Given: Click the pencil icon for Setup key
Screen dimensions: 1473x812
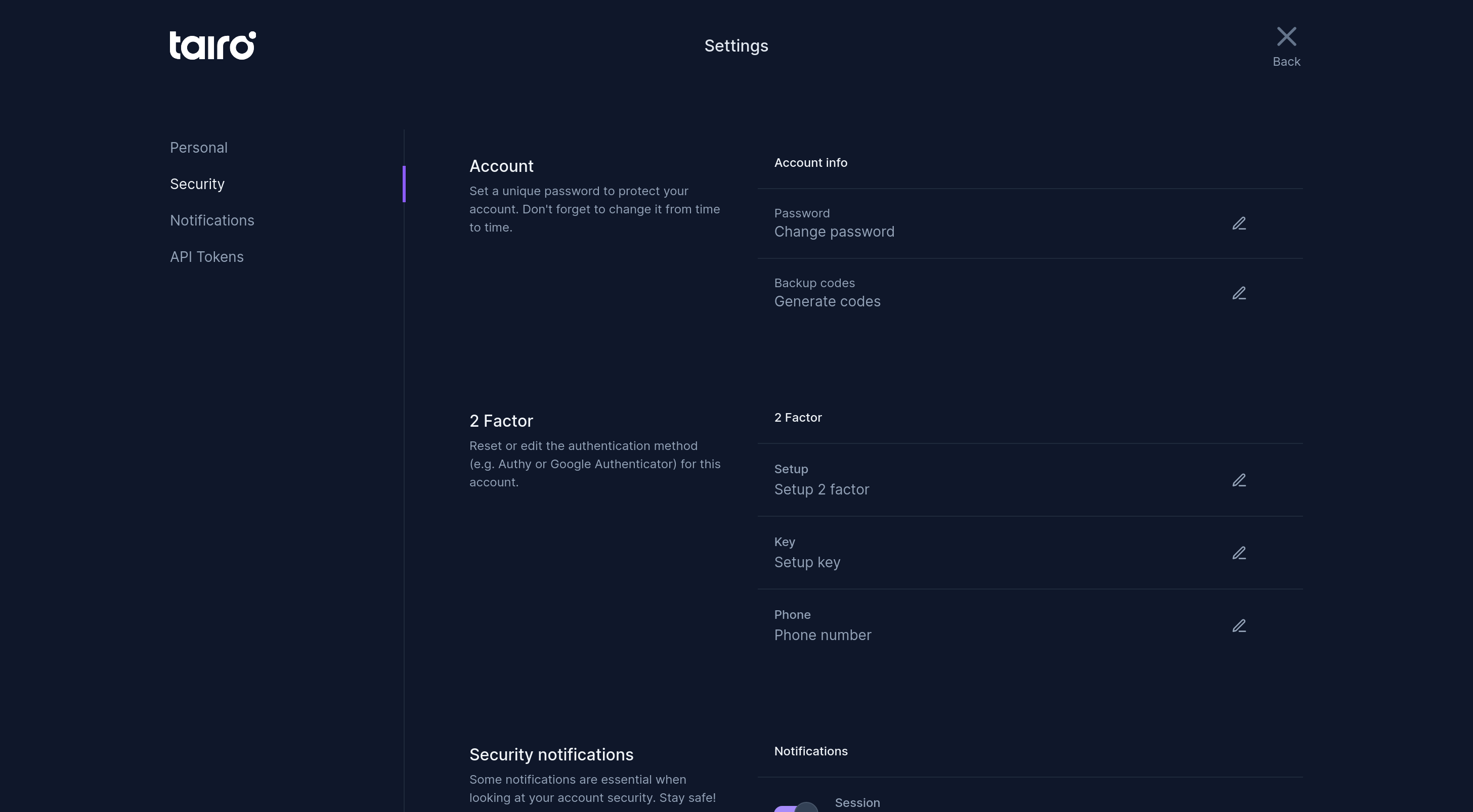Looking at the screenshot, I should coord(1239,553).
